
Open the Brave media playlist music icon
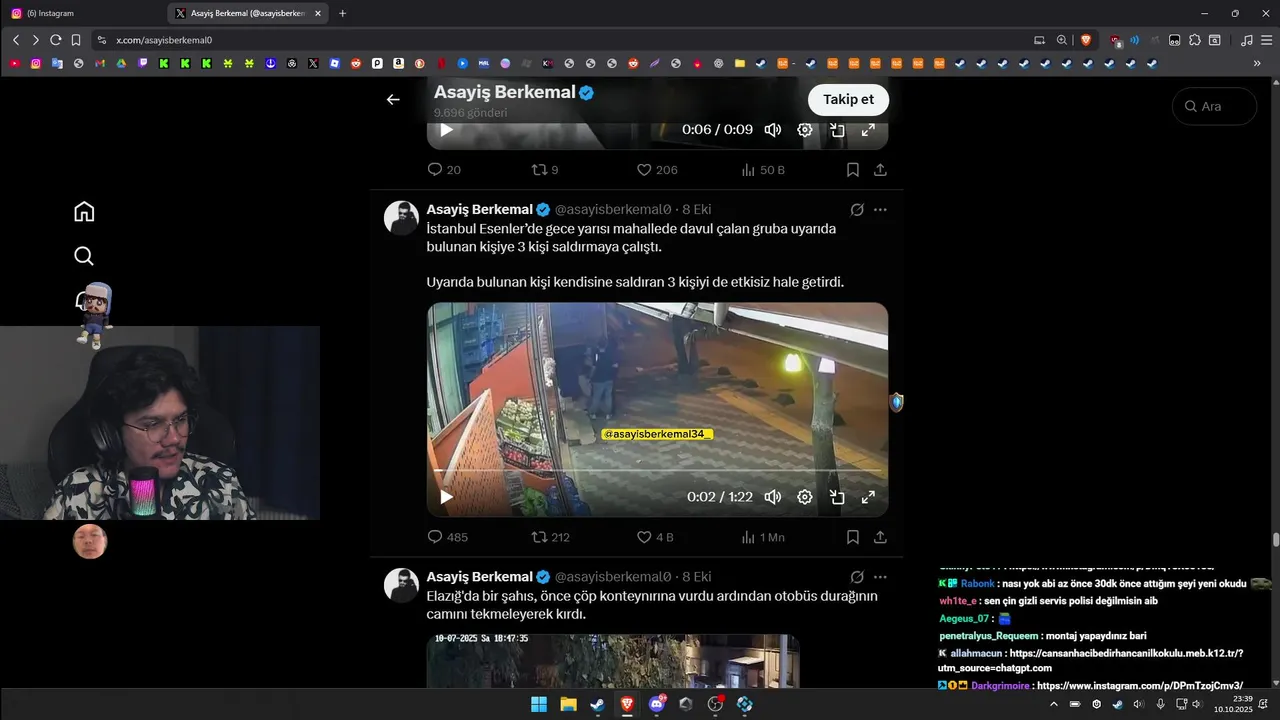pyautogui.click(x=1246, y=40)
